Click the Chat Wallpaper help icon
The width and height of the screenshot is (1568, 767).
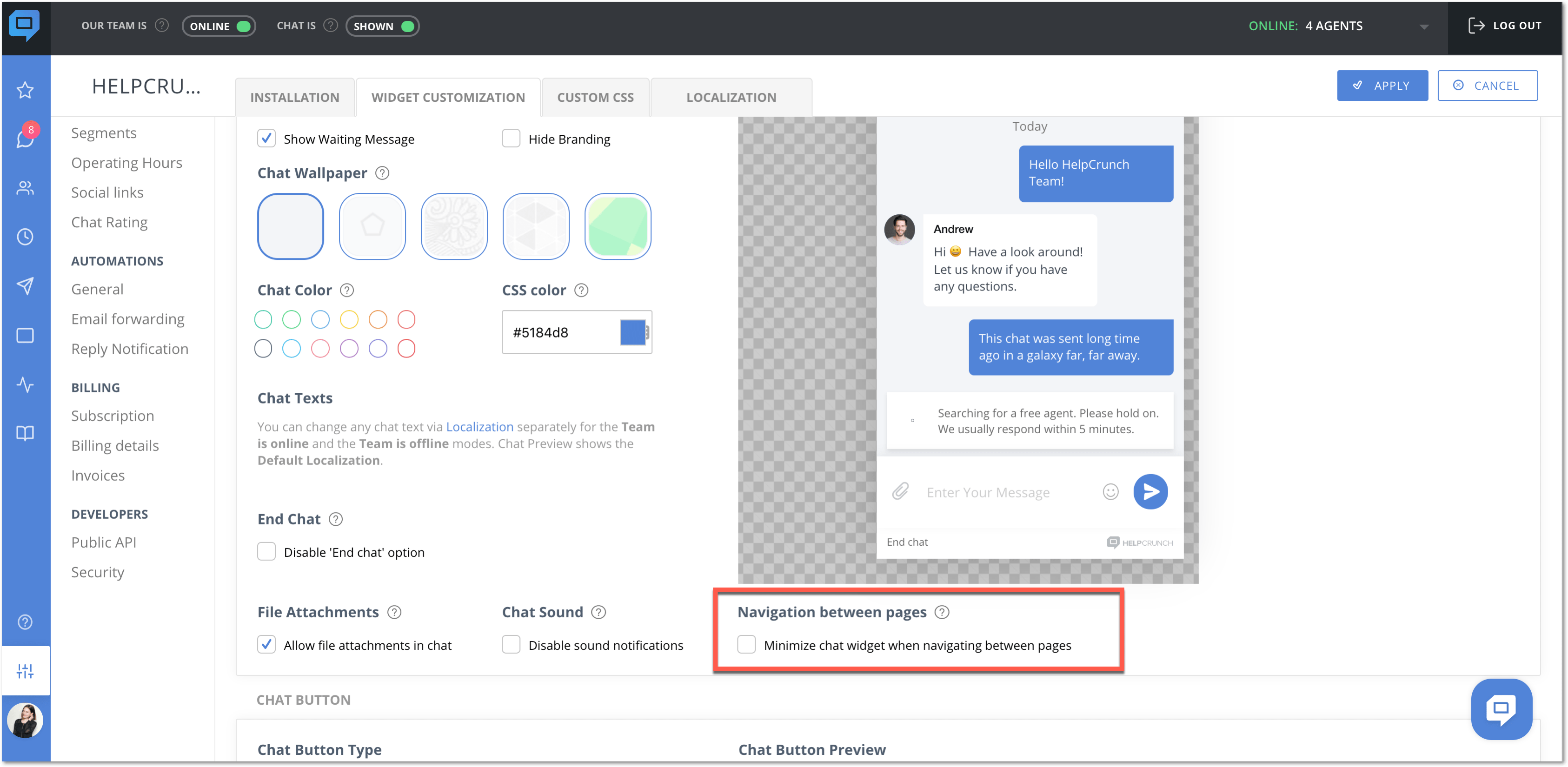[382, 173]
